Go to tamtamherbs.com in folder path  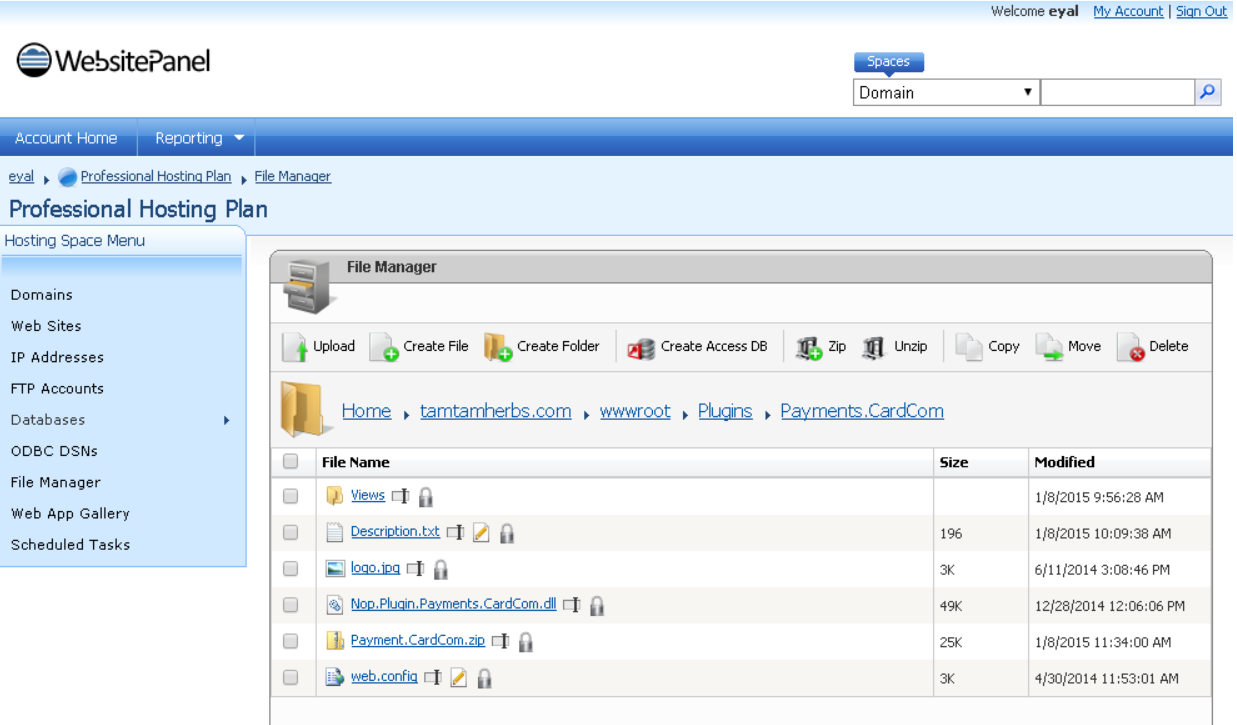(x=495, y=411)
